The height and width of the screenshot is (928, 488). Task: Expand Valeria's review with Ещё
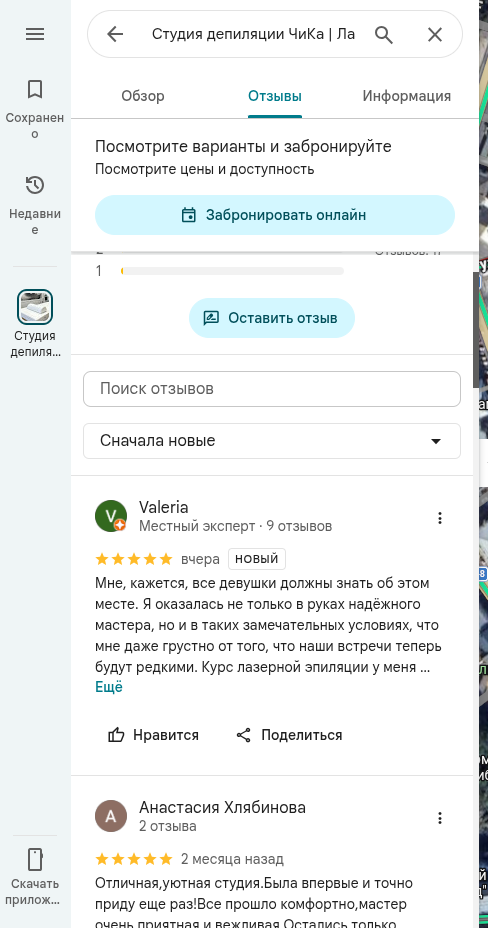click(109, 687)
